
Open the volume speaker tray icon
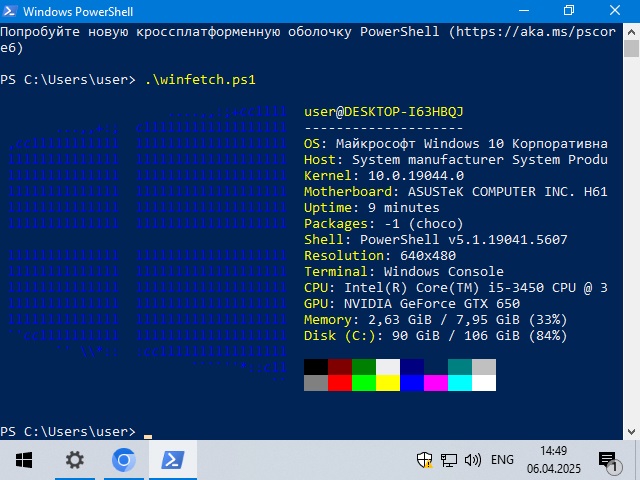[473, 460]
